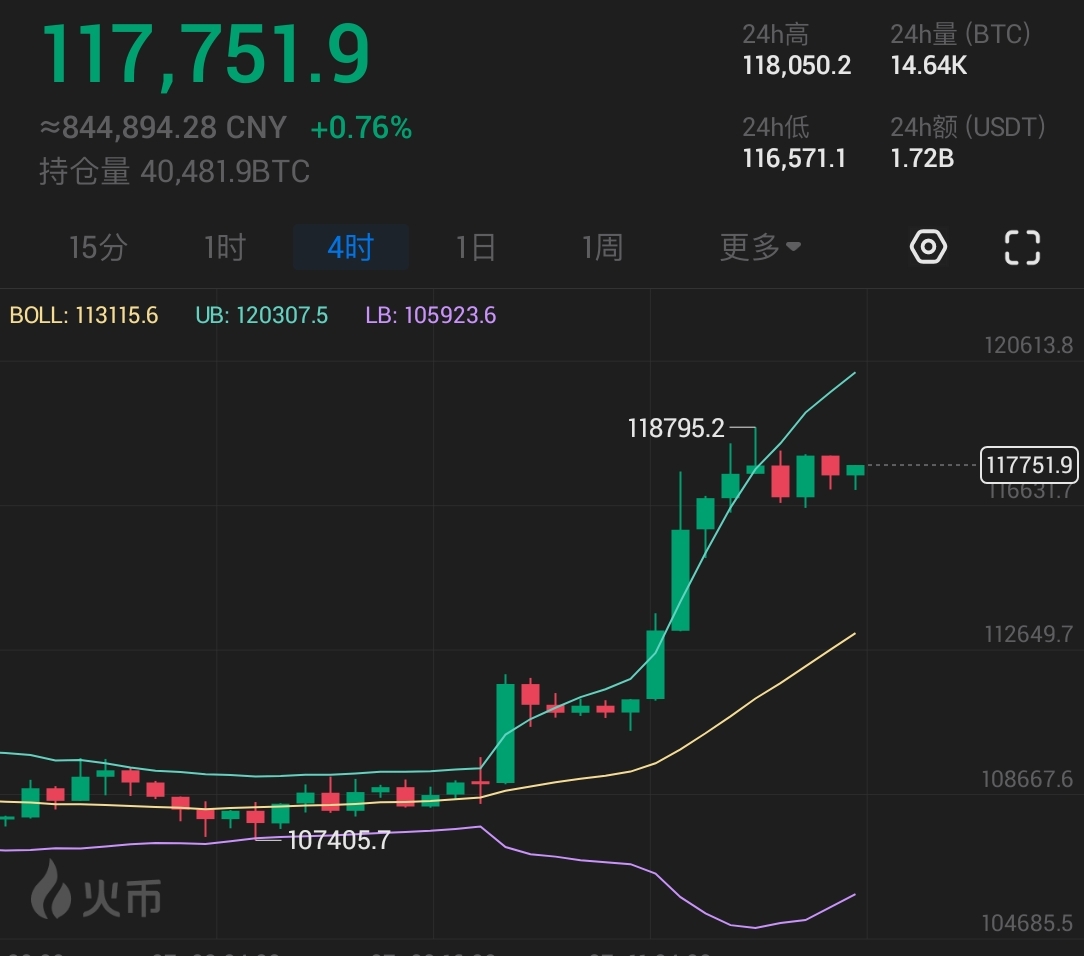
Task: Switch to the 15分 interval
Action: tap(97, 247)
